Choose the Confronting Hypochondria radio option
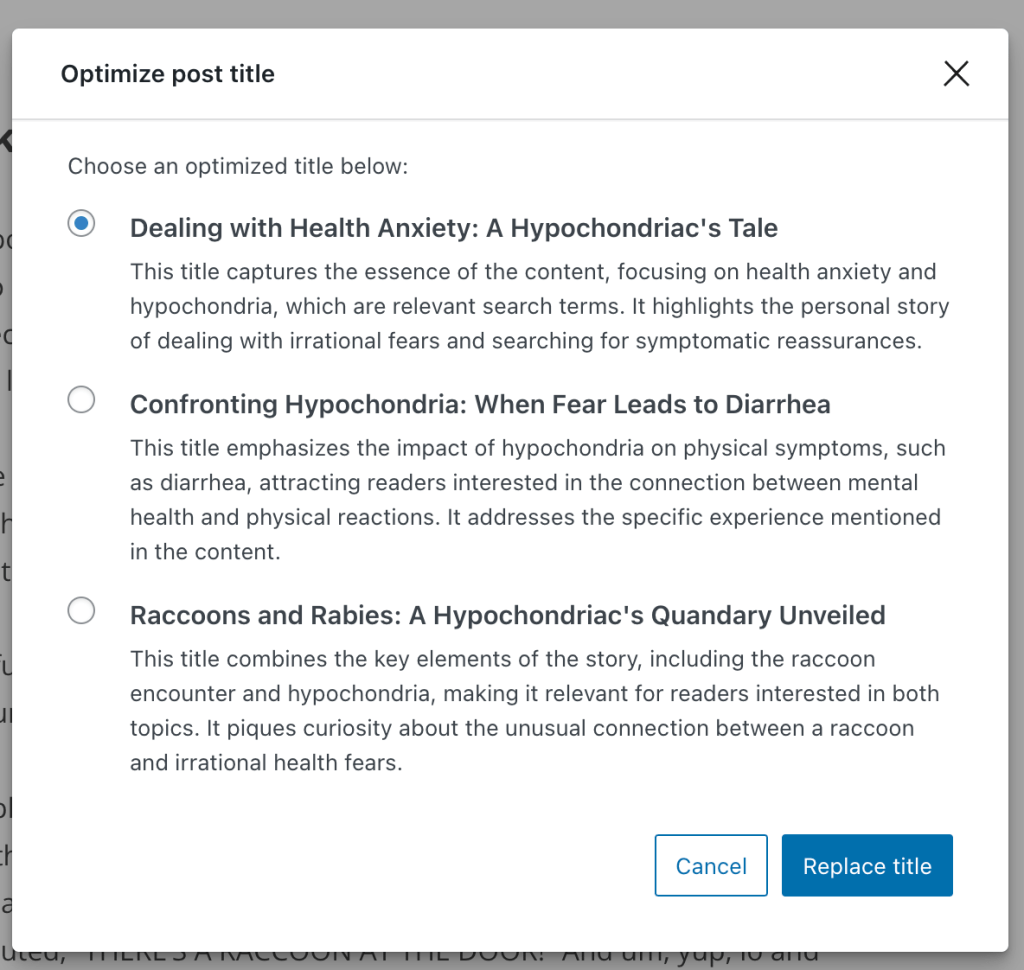 [81, 401]
